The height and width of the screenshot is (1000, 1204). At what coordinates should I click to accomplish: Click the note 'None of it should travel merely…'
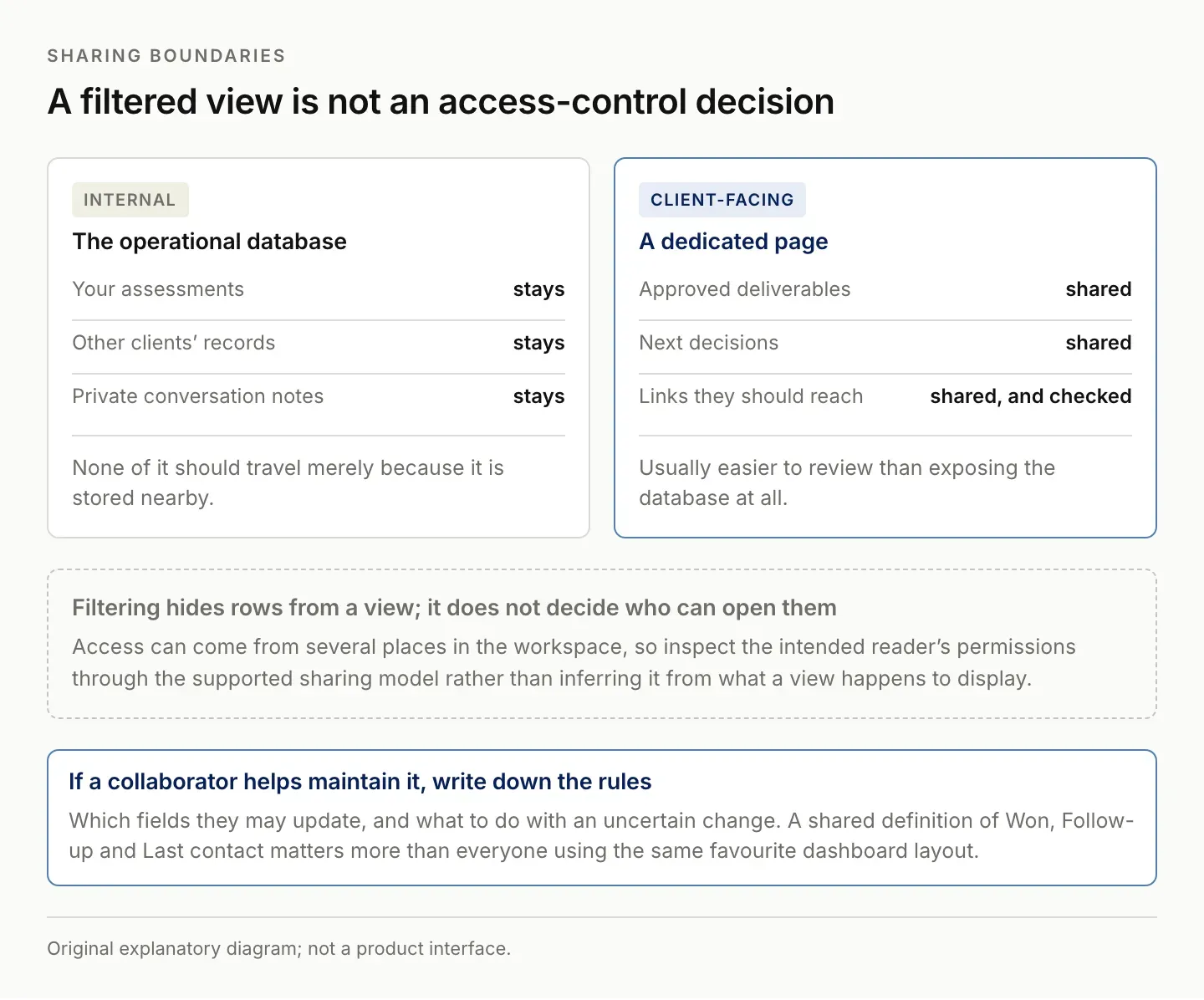(x=288, y=482)
